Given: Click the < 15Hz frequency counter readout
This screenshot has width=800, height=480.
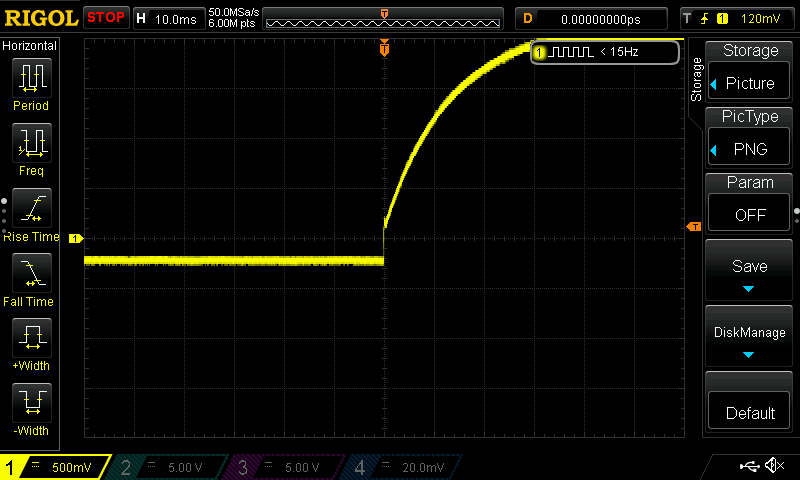Looking at the screenshot, I should 619,52.
